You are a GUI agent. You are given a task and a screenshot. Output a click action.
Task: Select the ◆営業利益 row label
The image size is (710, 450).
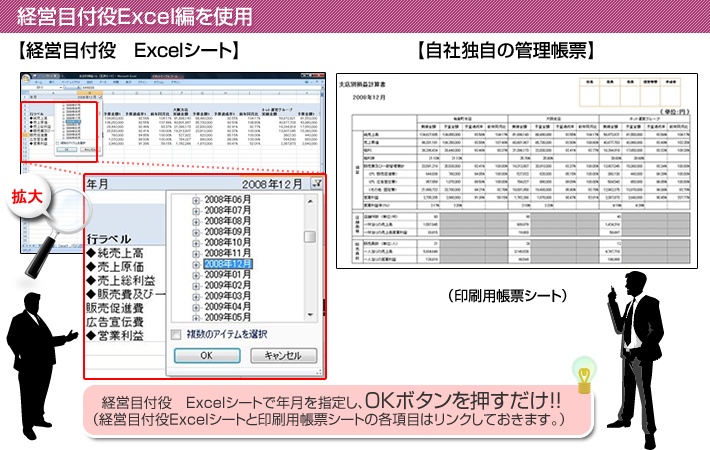point(115,336)
